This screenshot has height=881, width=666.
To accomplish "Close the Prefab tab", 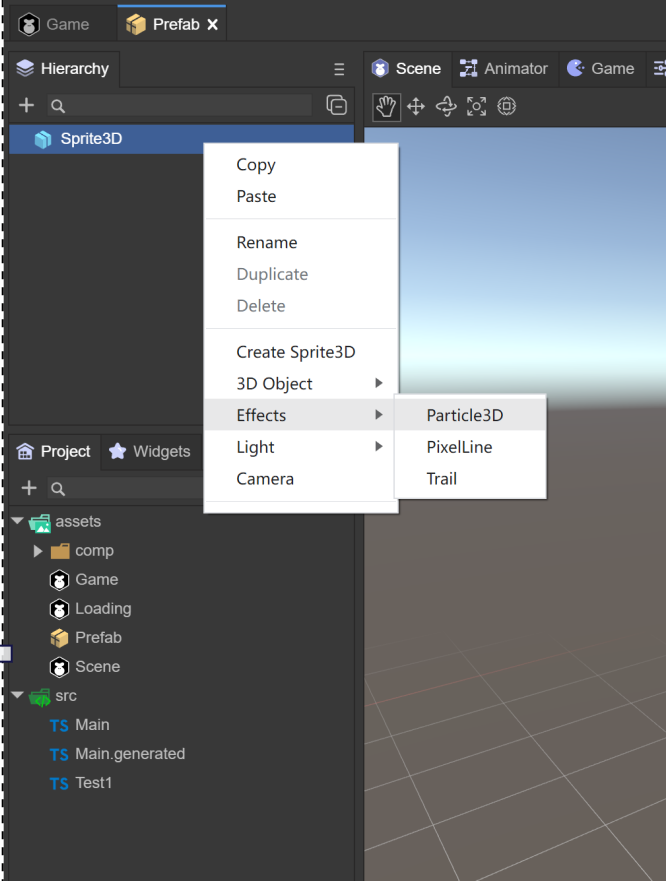I will tap(213, 24).
